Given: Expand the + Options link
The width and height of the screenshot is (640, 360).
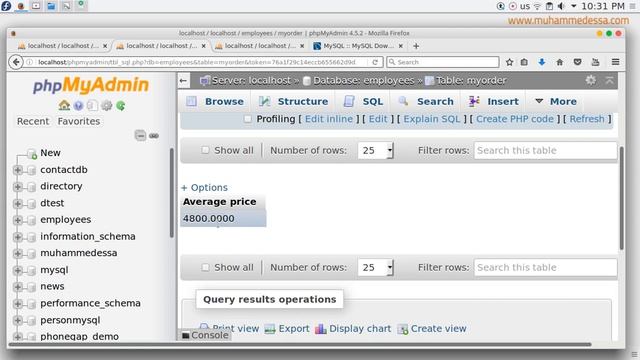Looking at the screenshot, I should point(204,187).
